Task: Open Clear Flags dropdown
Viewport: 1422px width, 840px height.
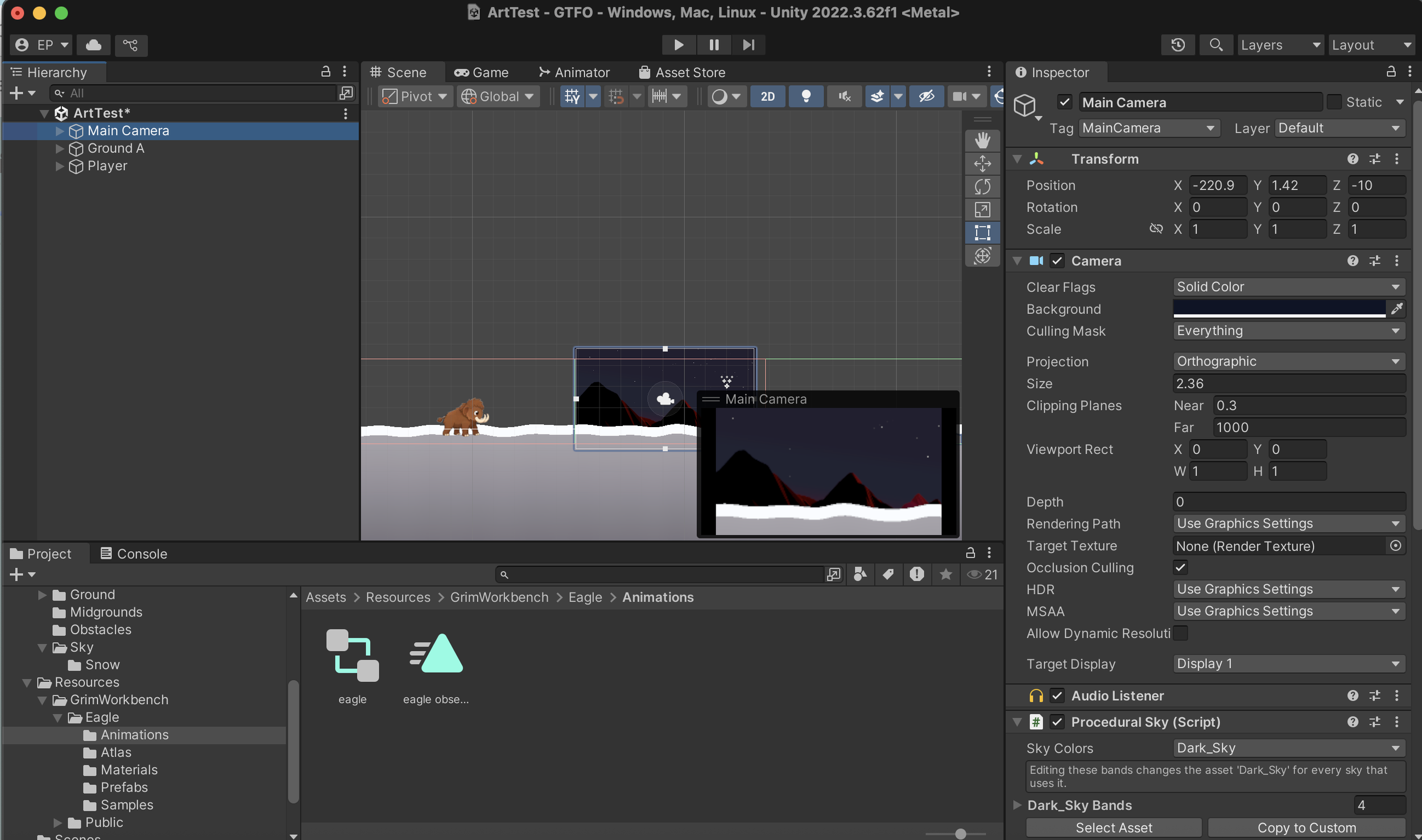Action: pos(1289,287)
